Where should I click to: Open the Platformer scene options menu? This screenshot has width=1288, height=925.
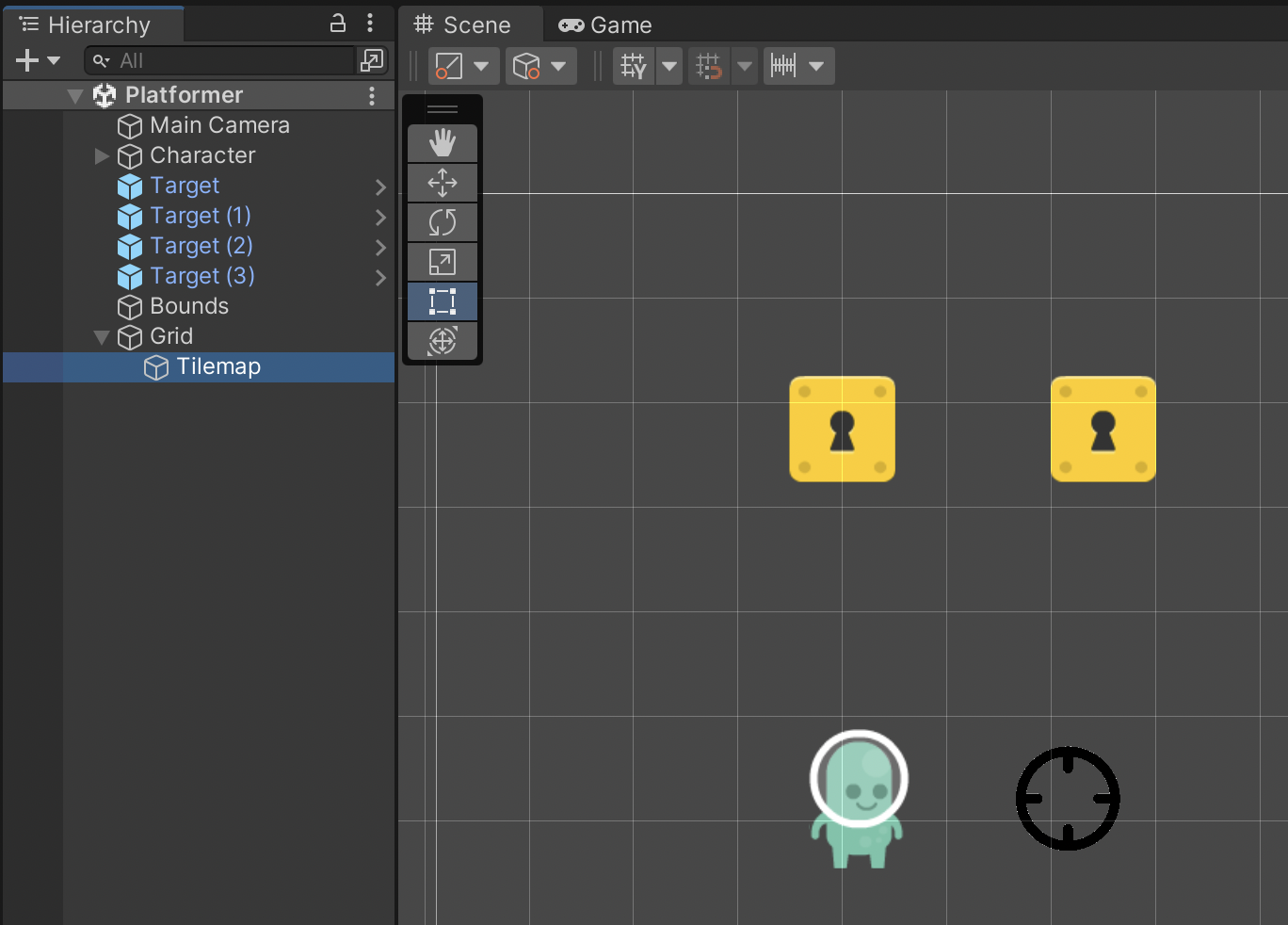pos(372,95)
